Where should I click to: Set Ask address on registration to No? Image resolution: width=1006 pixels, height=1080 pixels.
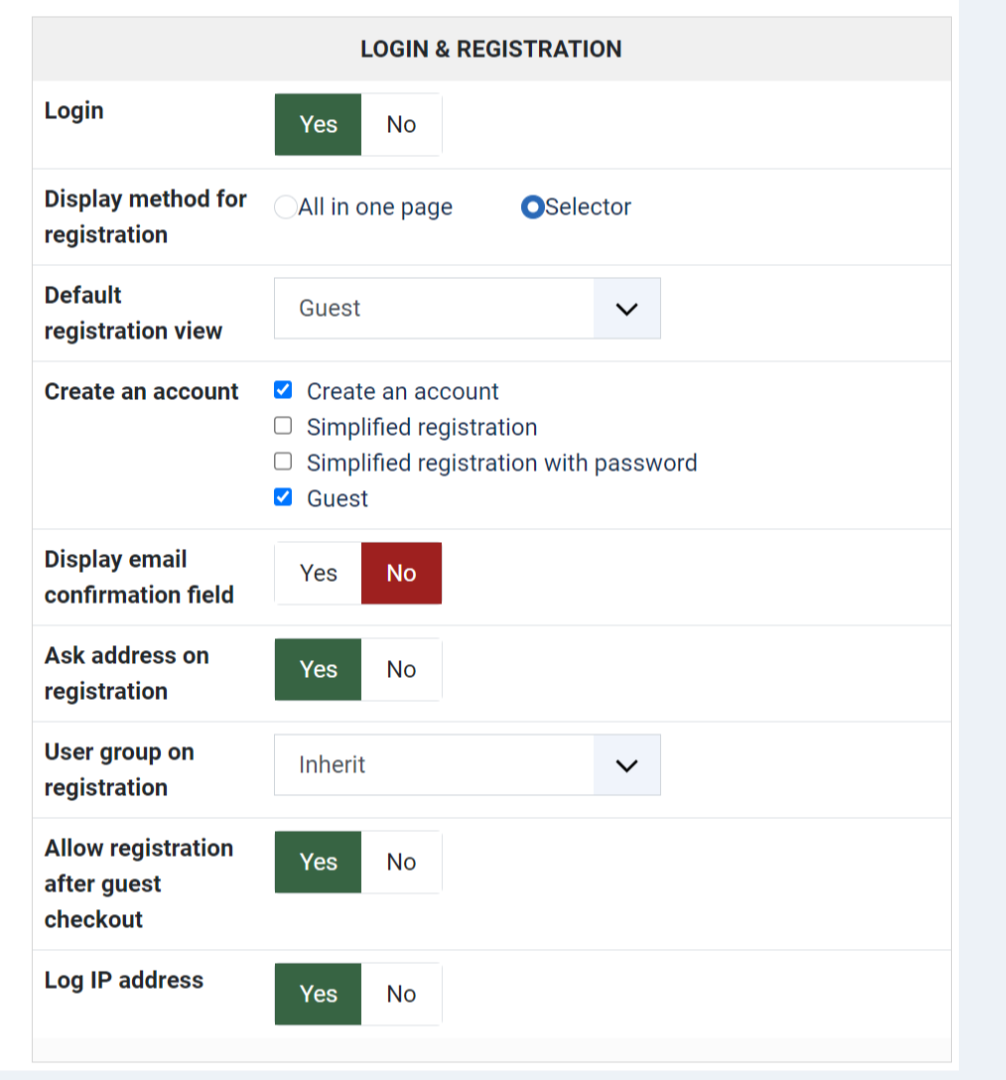401,670
